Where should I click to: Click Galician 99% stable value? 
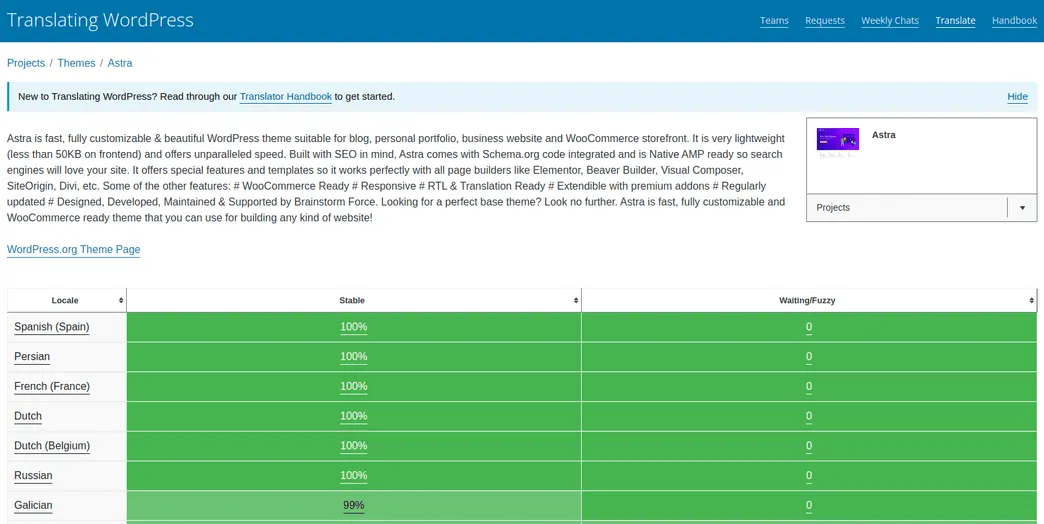[354, 505]
